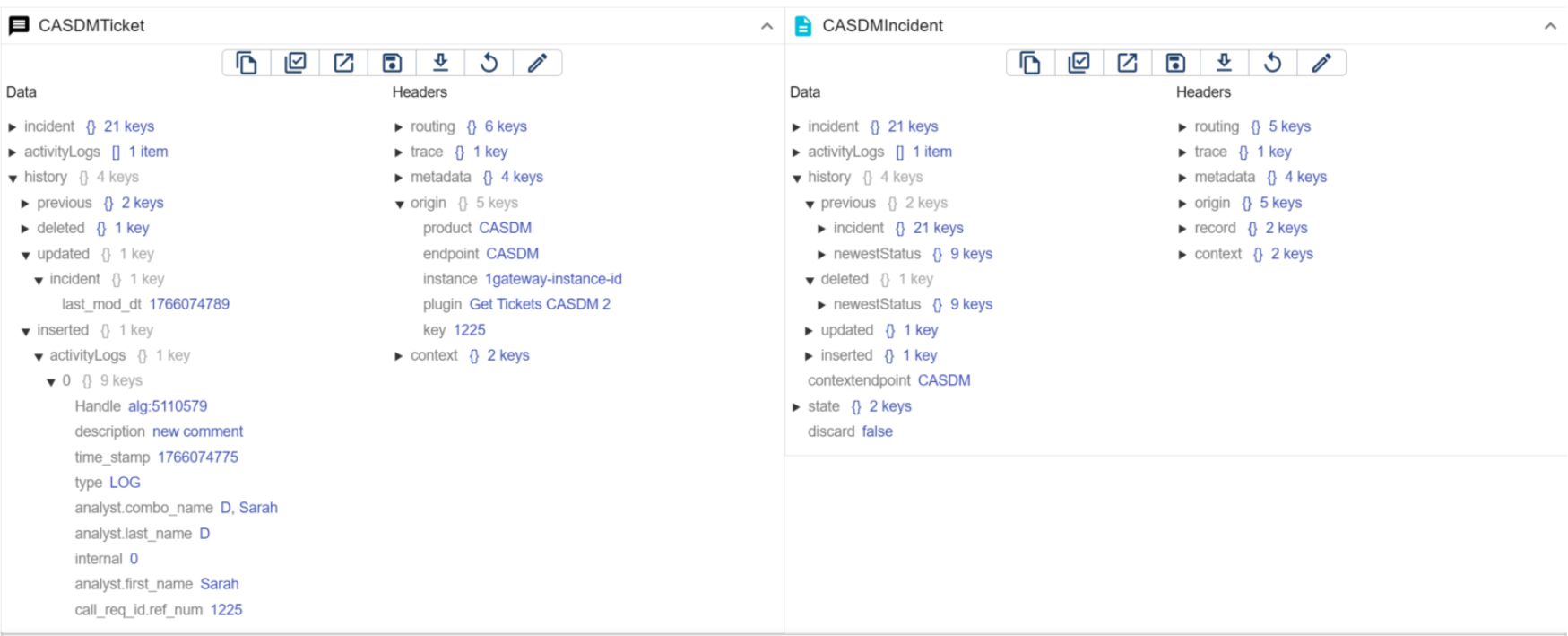Collapse the CASDMIncident panel using its chevron
This screenshot has height=636, width=1568.
(1550, 26)
